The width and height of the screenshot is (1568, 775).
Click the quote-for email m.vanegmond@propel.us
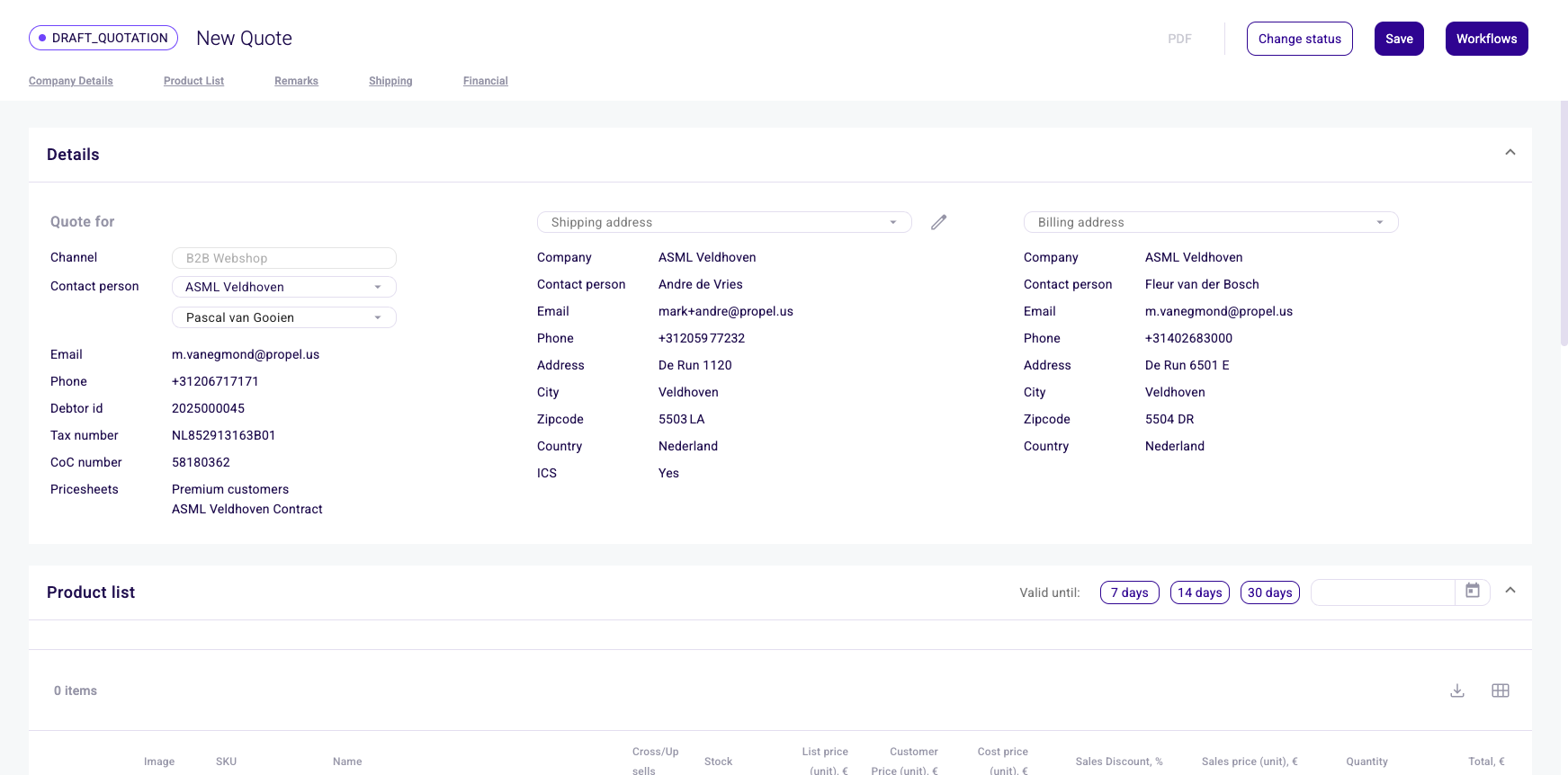(x=246, y=354)
